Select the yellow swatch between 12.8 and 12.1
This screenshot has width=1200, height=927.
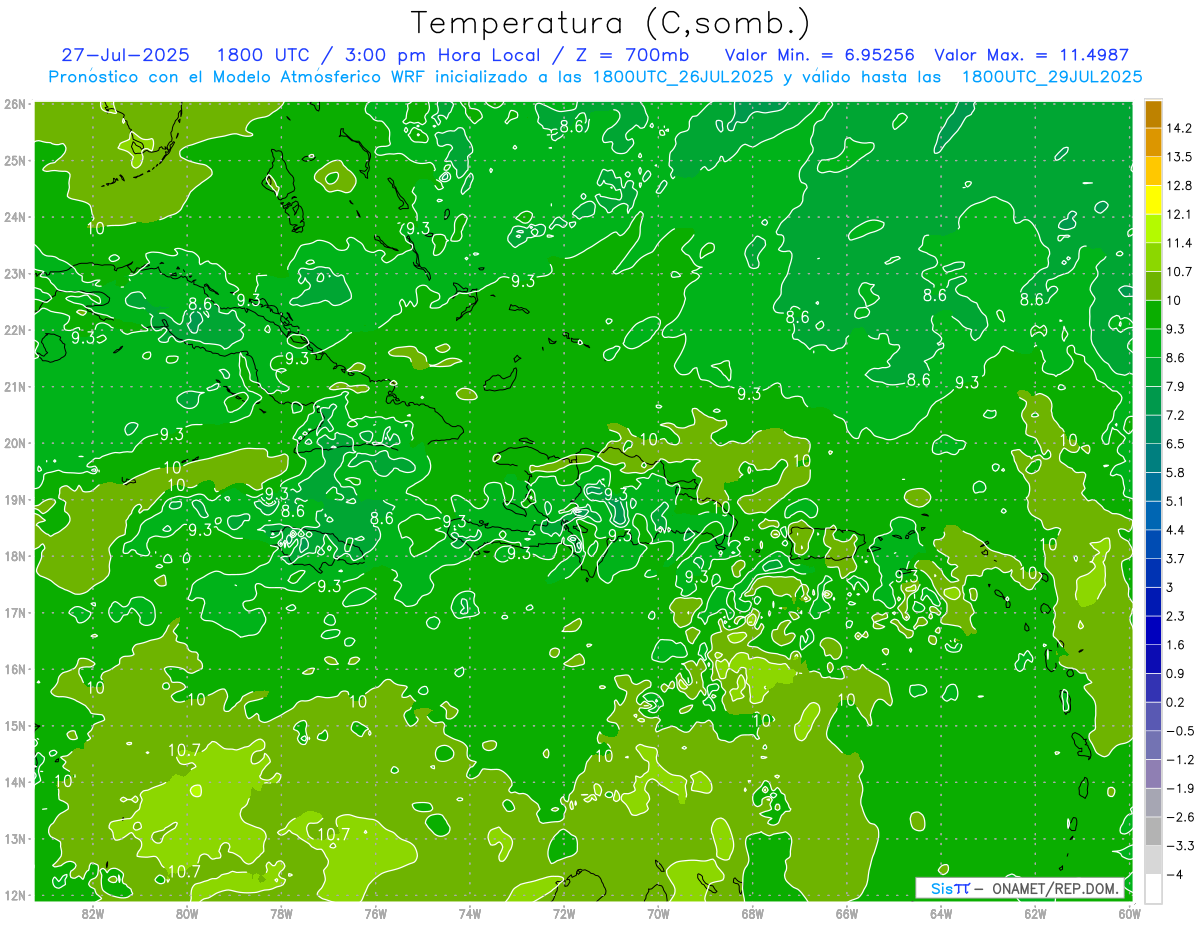1153,199
